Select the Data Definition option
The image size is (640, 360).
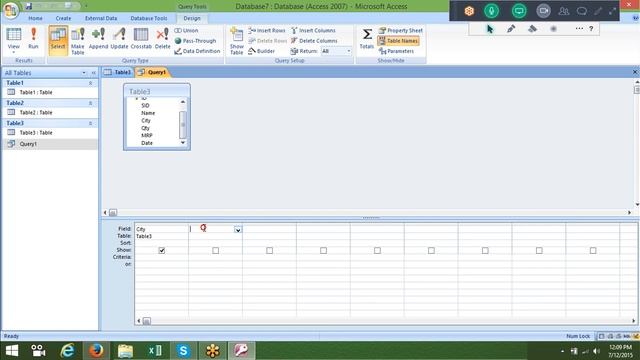pos(197,51)
